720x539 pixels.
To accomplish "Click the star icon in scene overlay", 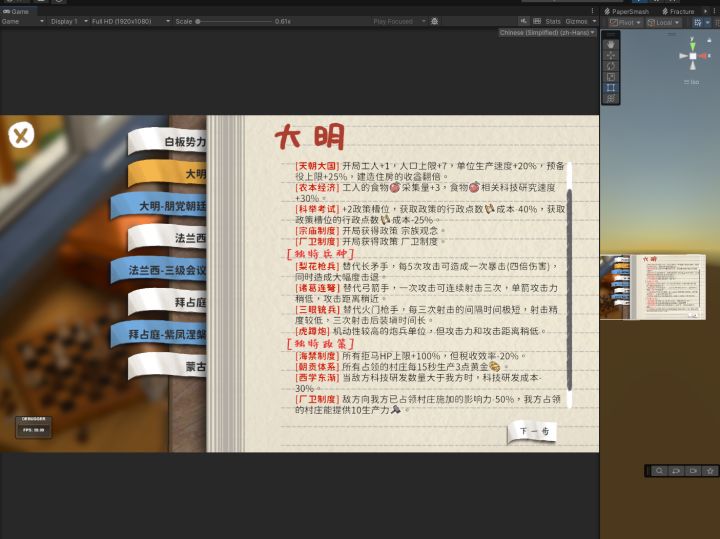I will pos(710,470).
